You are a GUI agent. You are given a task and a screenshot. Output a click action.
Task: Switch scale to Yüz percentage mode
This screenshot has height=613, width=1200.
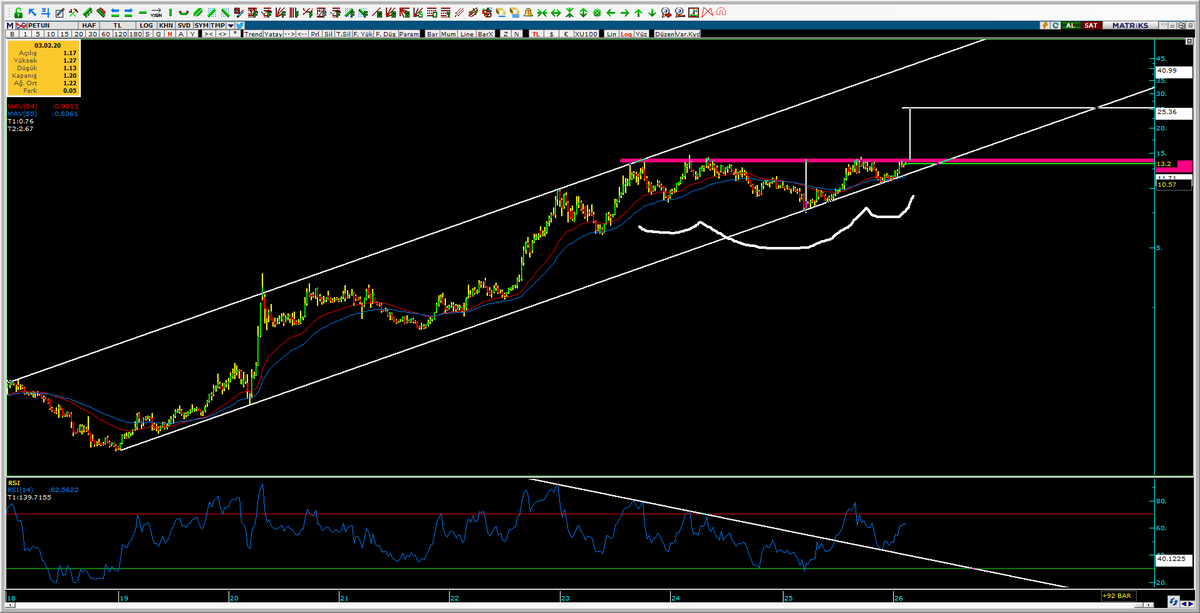[x=640, y=33]
